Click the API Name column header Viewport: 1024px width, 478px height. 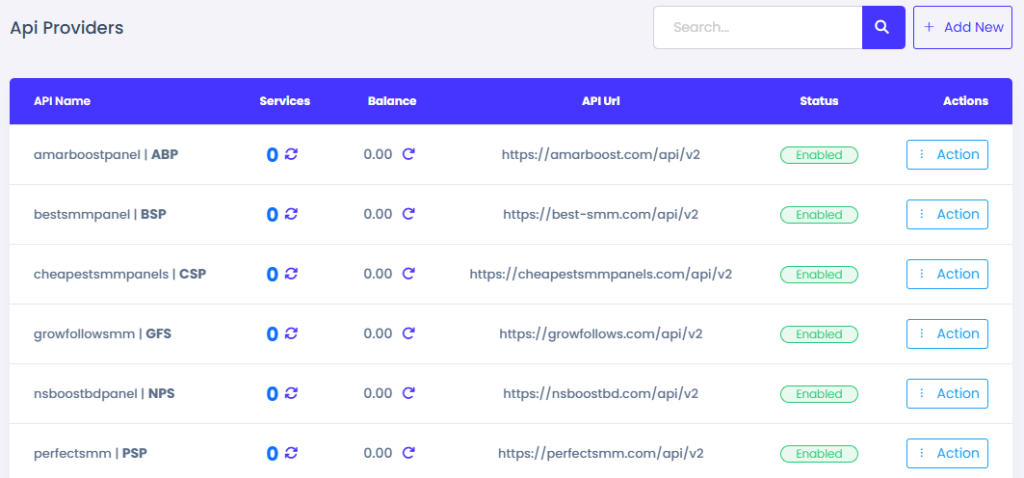click(62, 101)
